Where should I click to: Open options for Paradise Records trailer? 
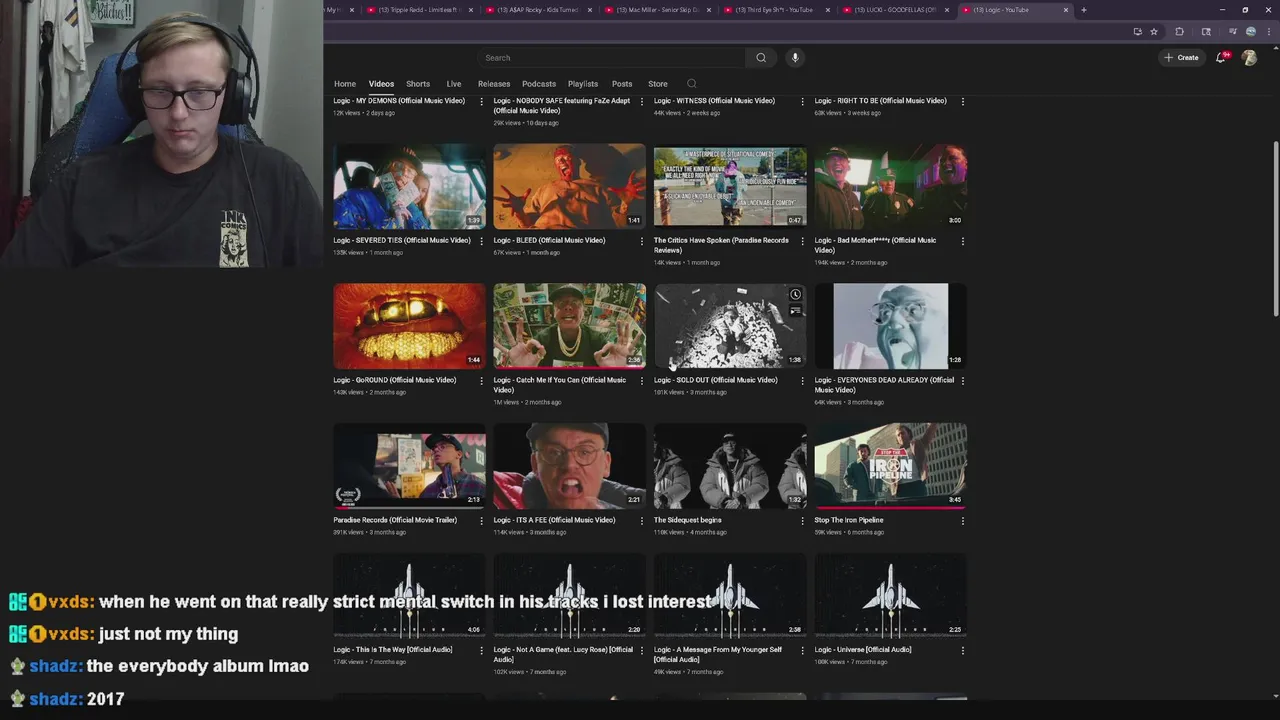tap(481, 521)
